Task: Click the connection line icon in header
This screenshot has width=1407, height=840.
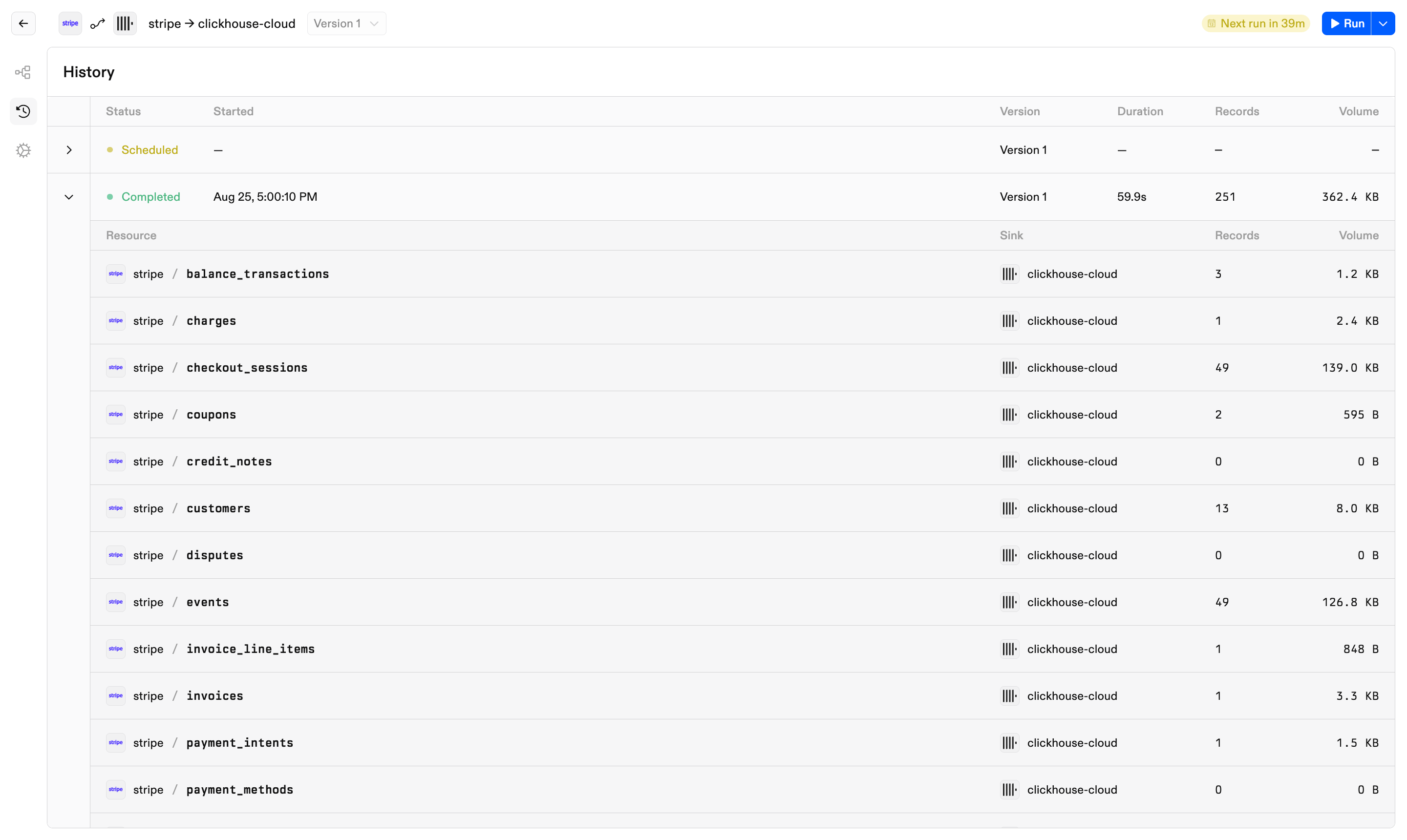Action: (x=97, y=23)
